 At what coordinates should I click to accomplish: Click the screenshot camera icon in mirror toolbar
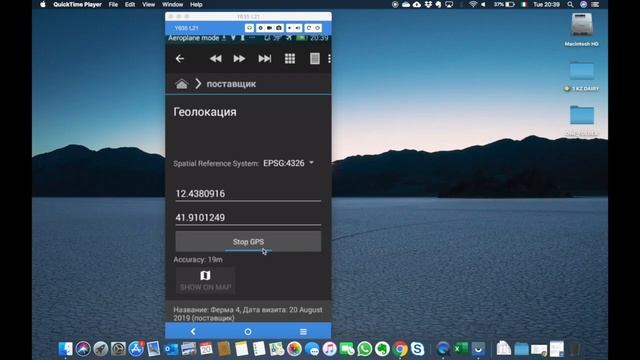pyautogui.click(x=279, y=28)
